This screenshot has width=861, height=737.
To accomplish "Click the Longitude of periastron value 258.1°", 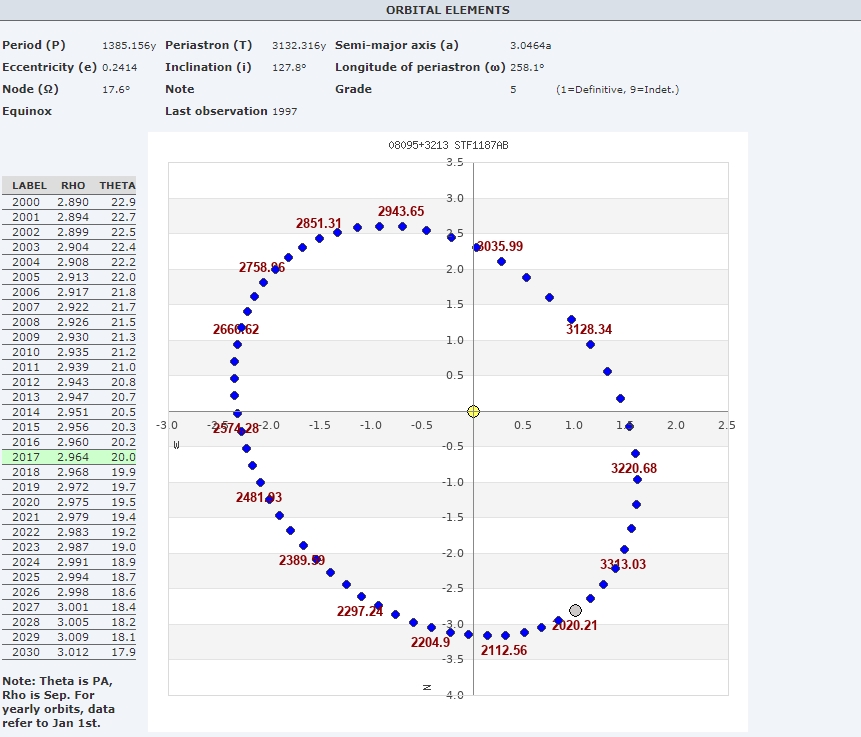I will pos(527,68).
